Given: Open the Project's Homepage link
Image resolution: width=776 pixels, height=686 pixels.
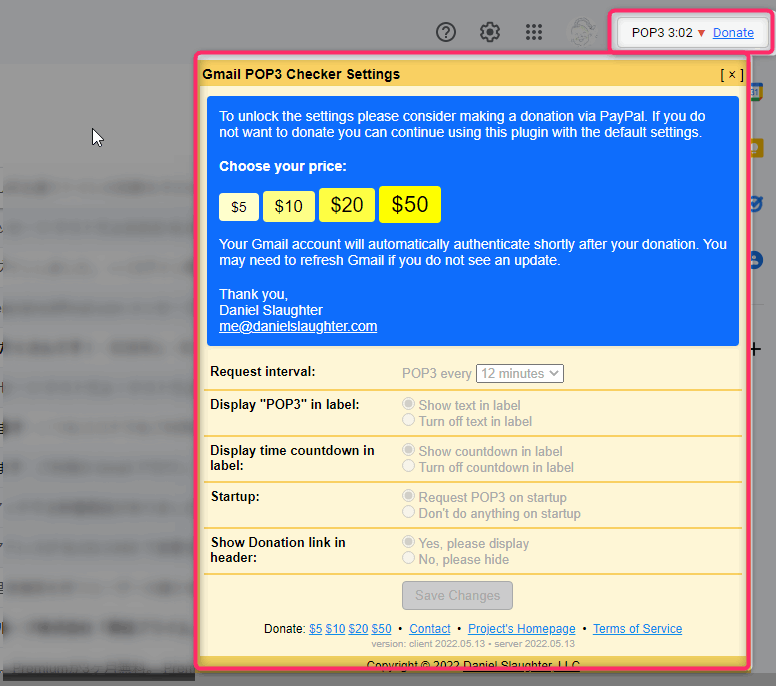Looking at the screenshot, I should coord(522,629).
